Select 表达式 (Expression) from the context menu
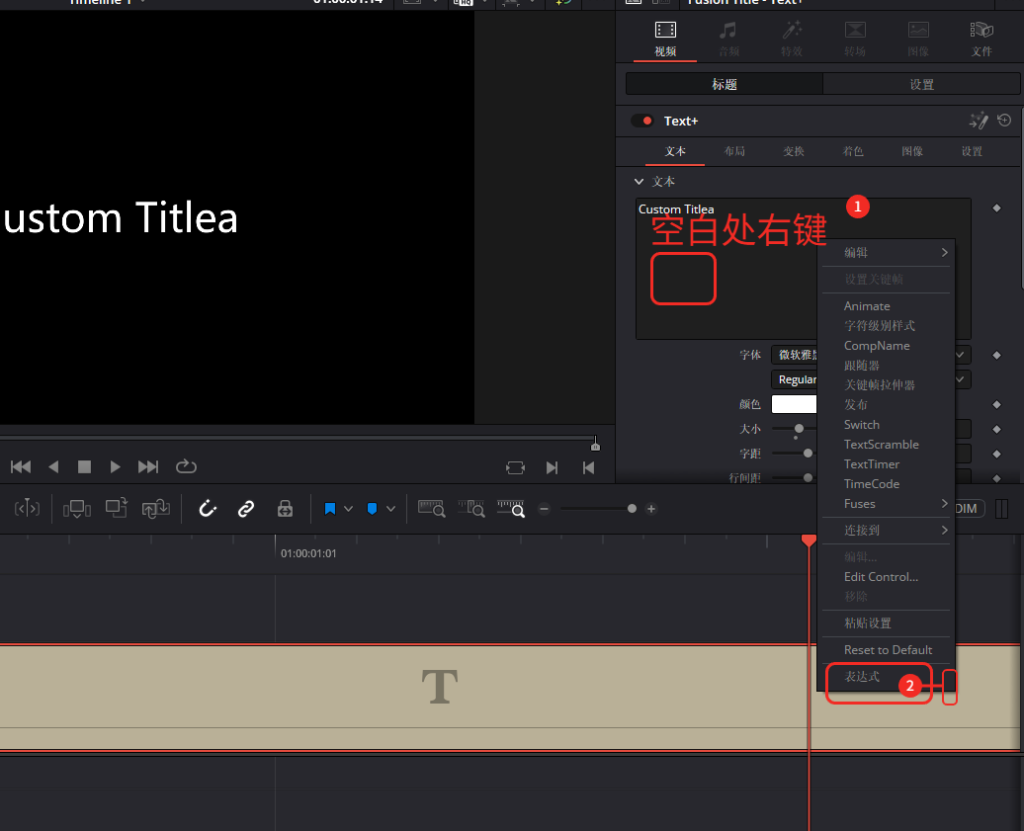The height and width of the screenshot is (831, 1024). pos(862,677)
